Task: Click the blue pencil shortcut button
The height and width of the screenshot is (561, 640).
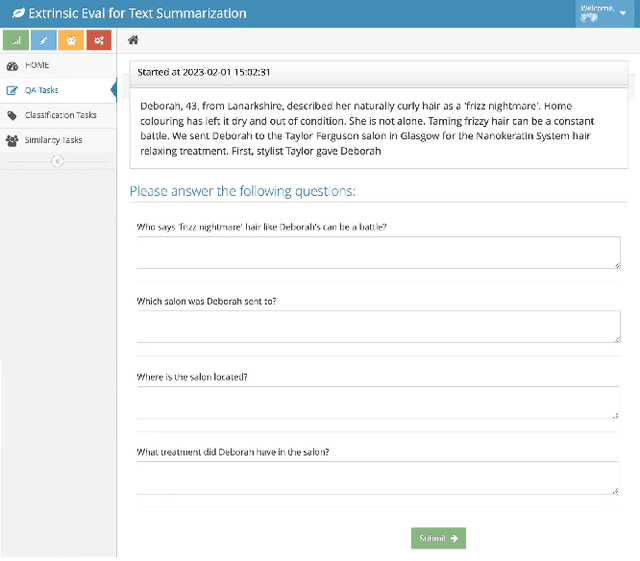Action: pos(43,40)
